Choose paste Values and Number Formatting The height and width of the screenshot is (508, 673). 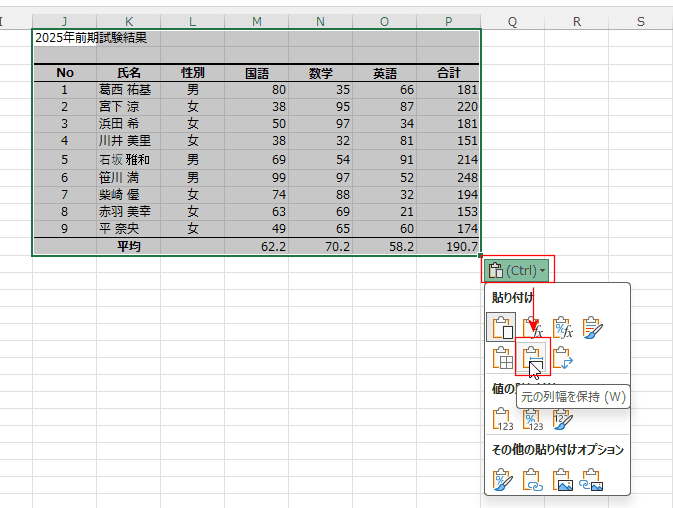pyautogui.click(x=533, y=419)
